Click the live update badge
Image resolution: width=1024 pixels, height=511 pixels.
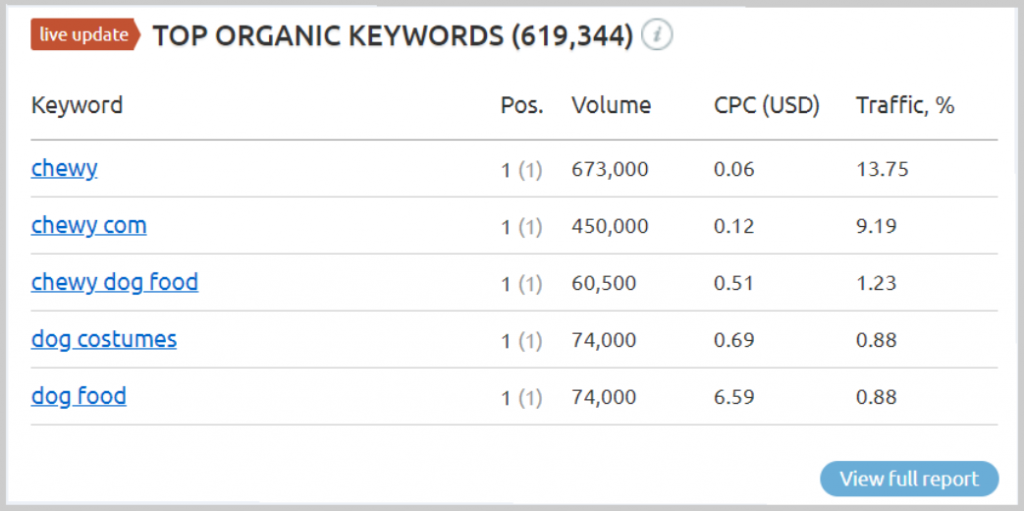coord(86,35)
